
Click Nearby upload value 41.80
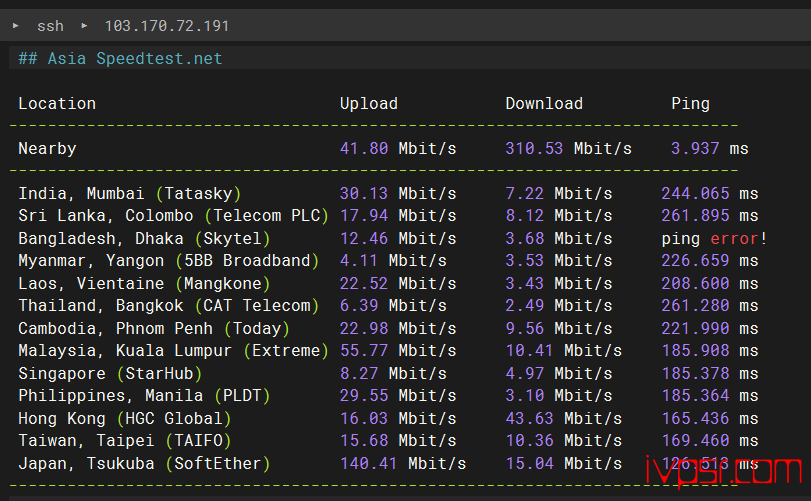pyautogui.click(x=364, y=149)
